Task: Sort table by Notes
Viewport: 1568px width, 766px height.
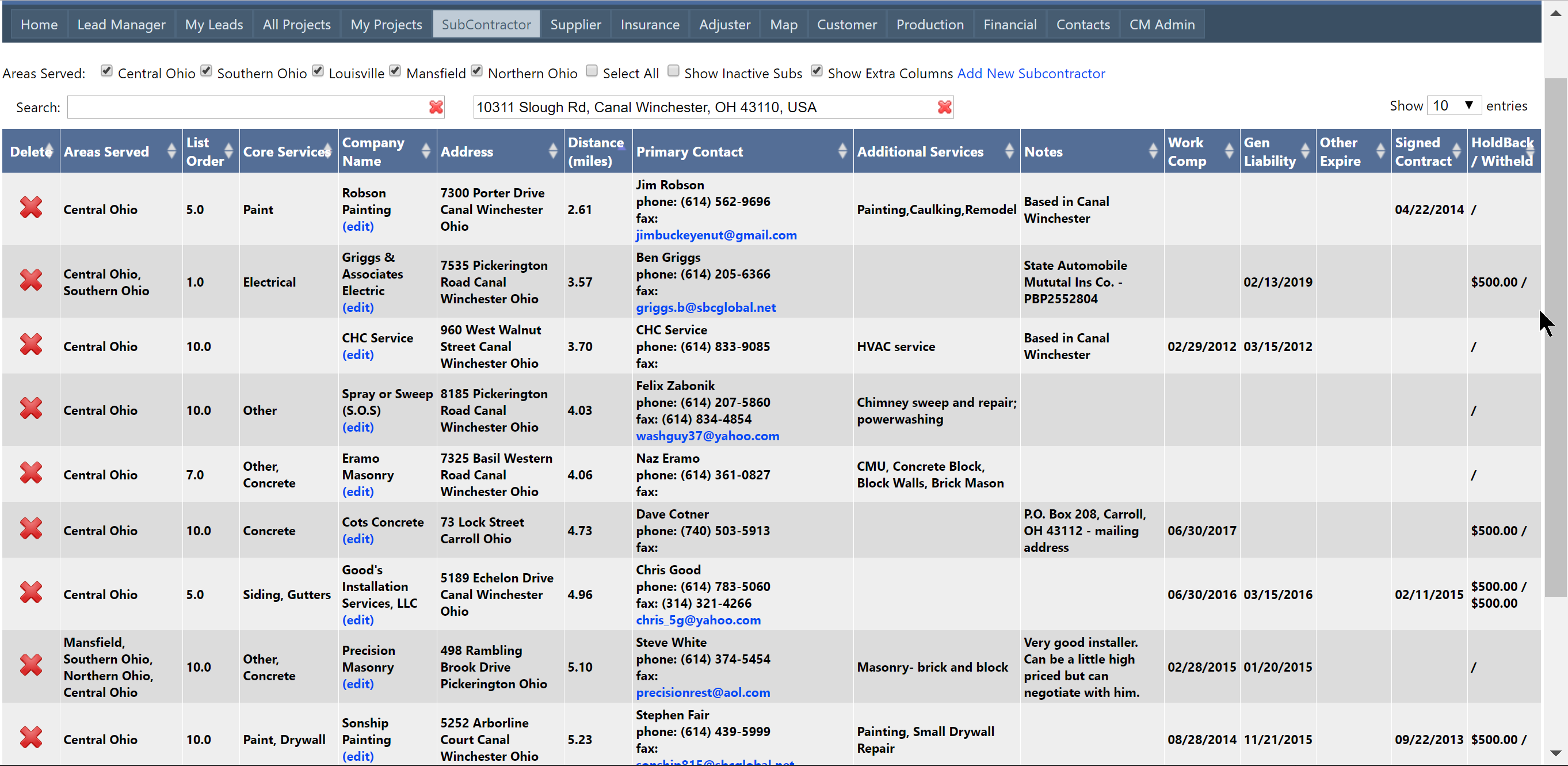Action: point(1153,151)
